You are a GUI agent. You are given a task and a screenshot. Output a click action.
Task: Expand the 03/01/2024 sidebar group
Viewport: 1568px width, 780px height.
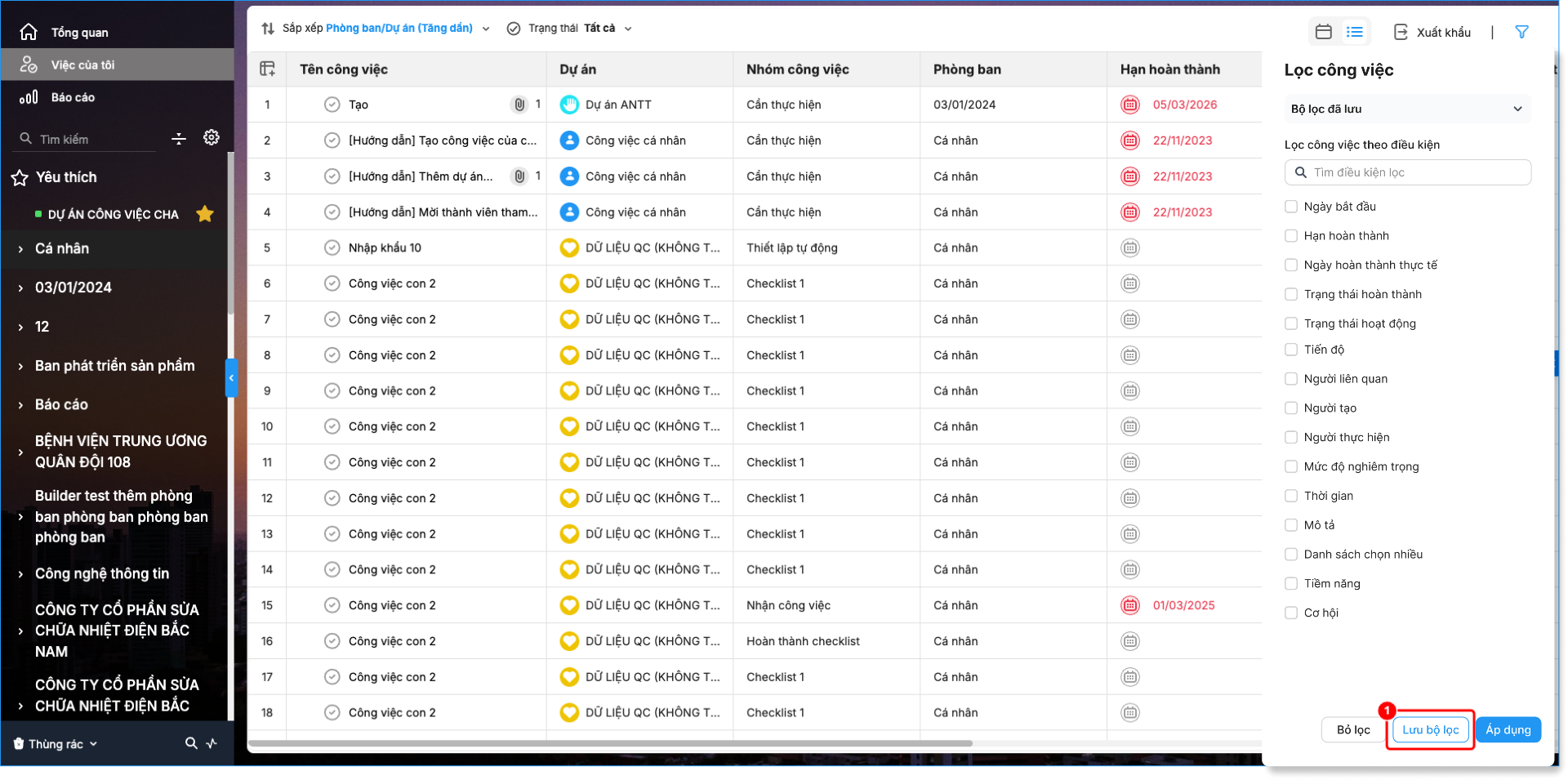[20, 288]
